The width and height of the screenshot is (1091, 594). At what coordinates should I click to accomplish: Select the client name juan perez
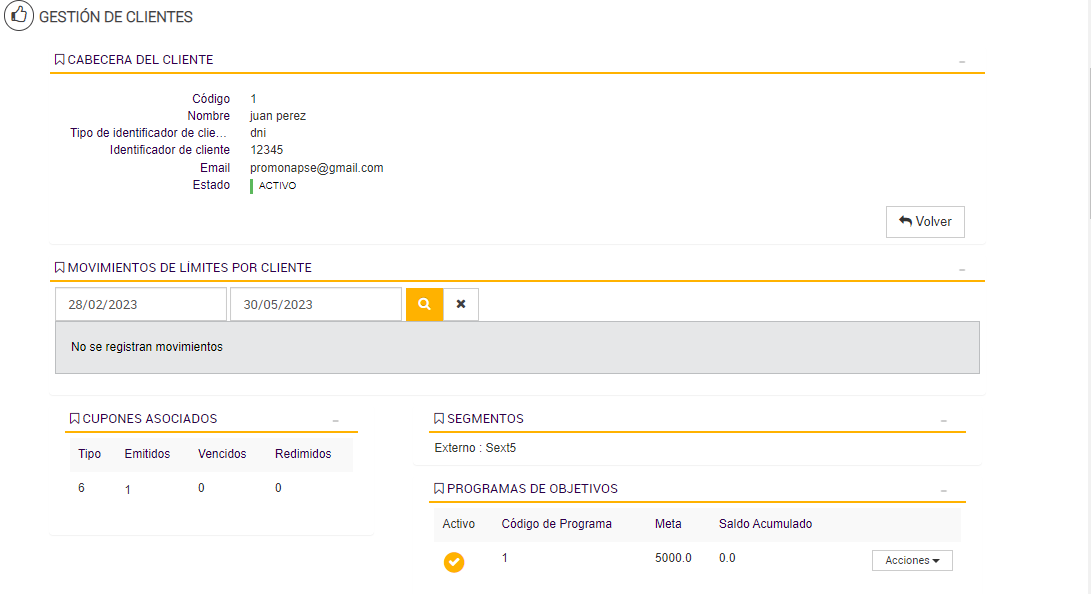[x=278, y=116]
